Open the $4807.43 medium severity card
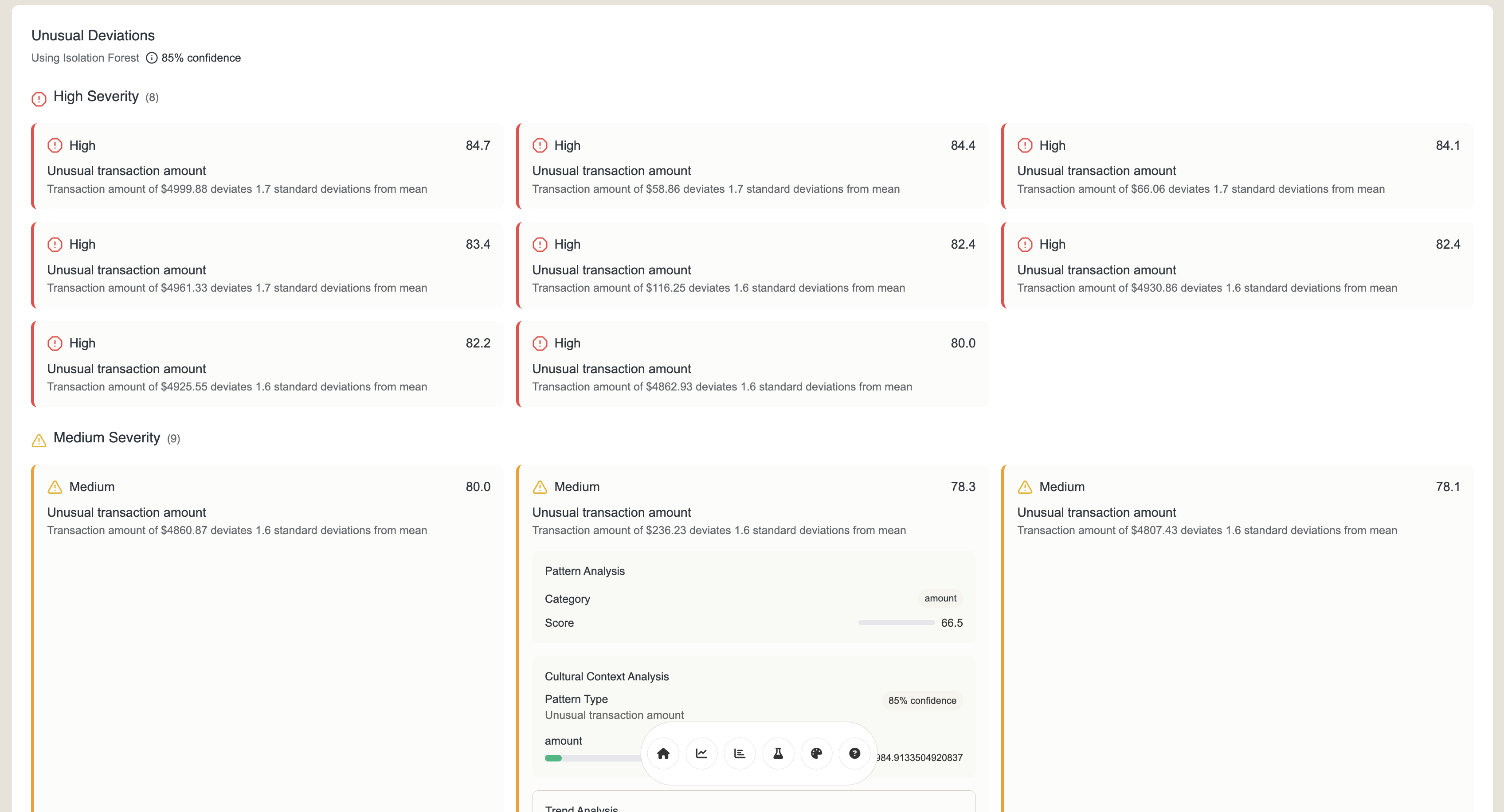1504x812 pixels. [1238, 508]
